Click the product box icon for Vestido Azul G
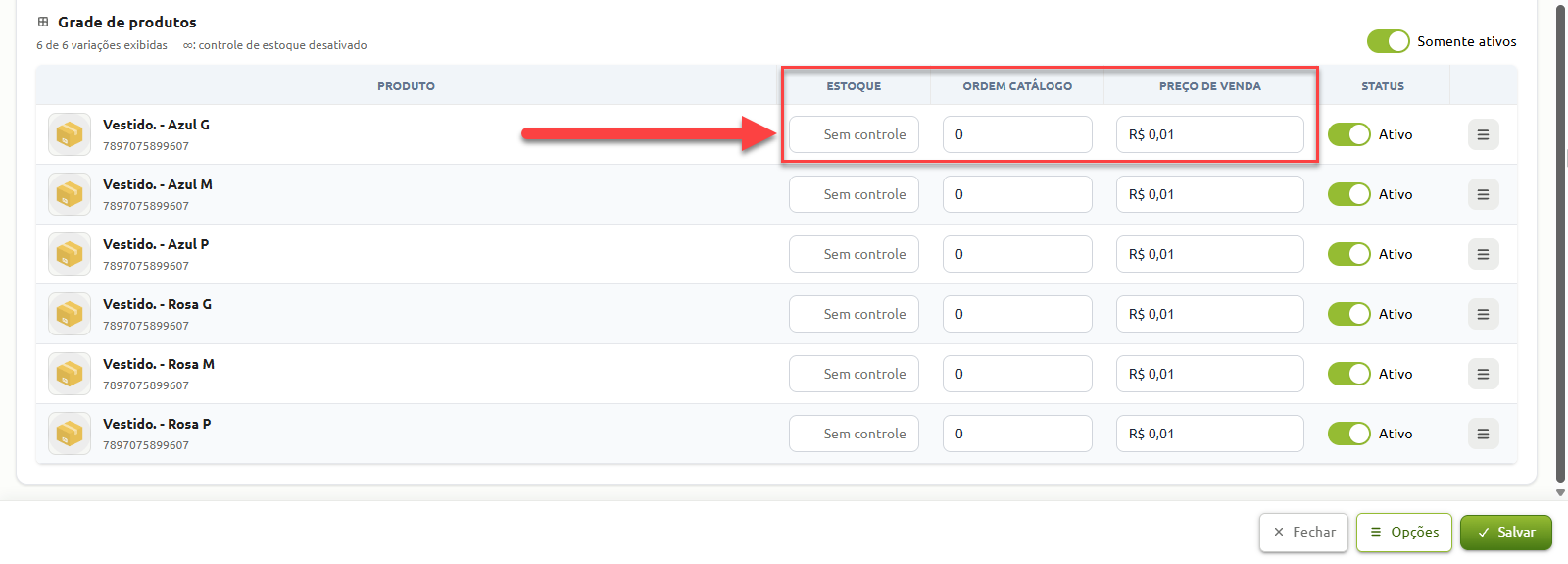Screen dimensions: 1568x564 [70, 134]
